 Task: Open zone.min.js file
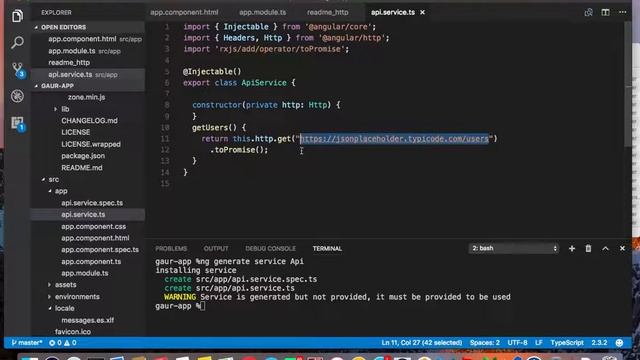(x=88, y=98)
